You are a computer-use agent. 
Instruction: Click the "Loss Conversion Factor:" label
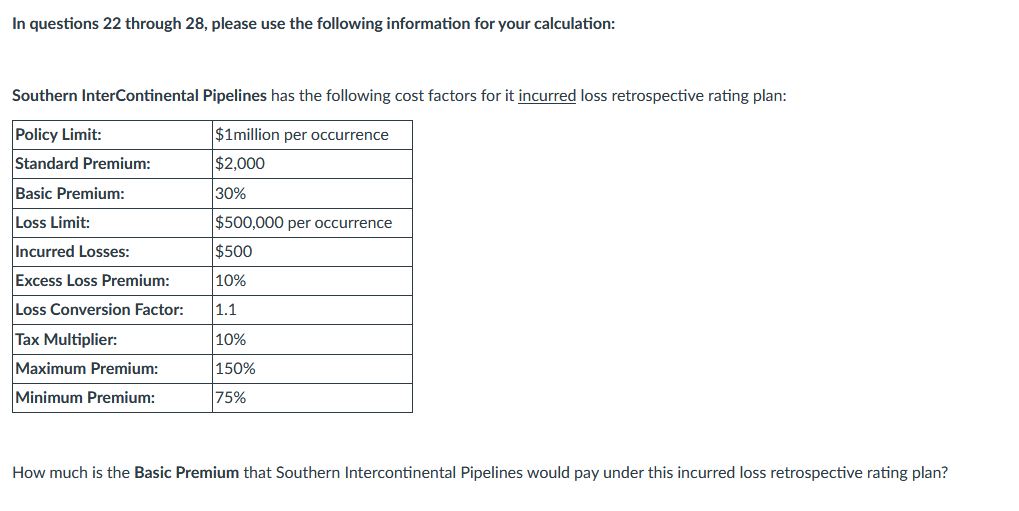point(99,309)
